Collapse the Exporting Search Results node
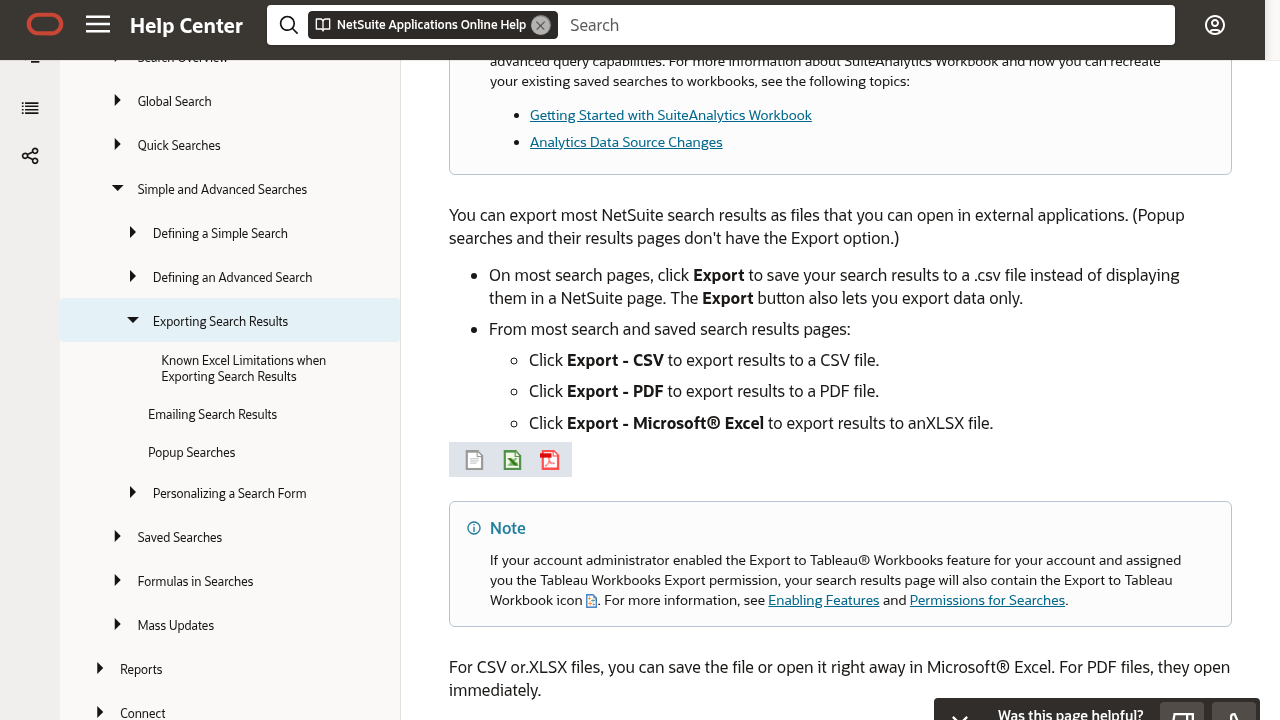This screenshot has width=1280, height=720. click(132, 321)
